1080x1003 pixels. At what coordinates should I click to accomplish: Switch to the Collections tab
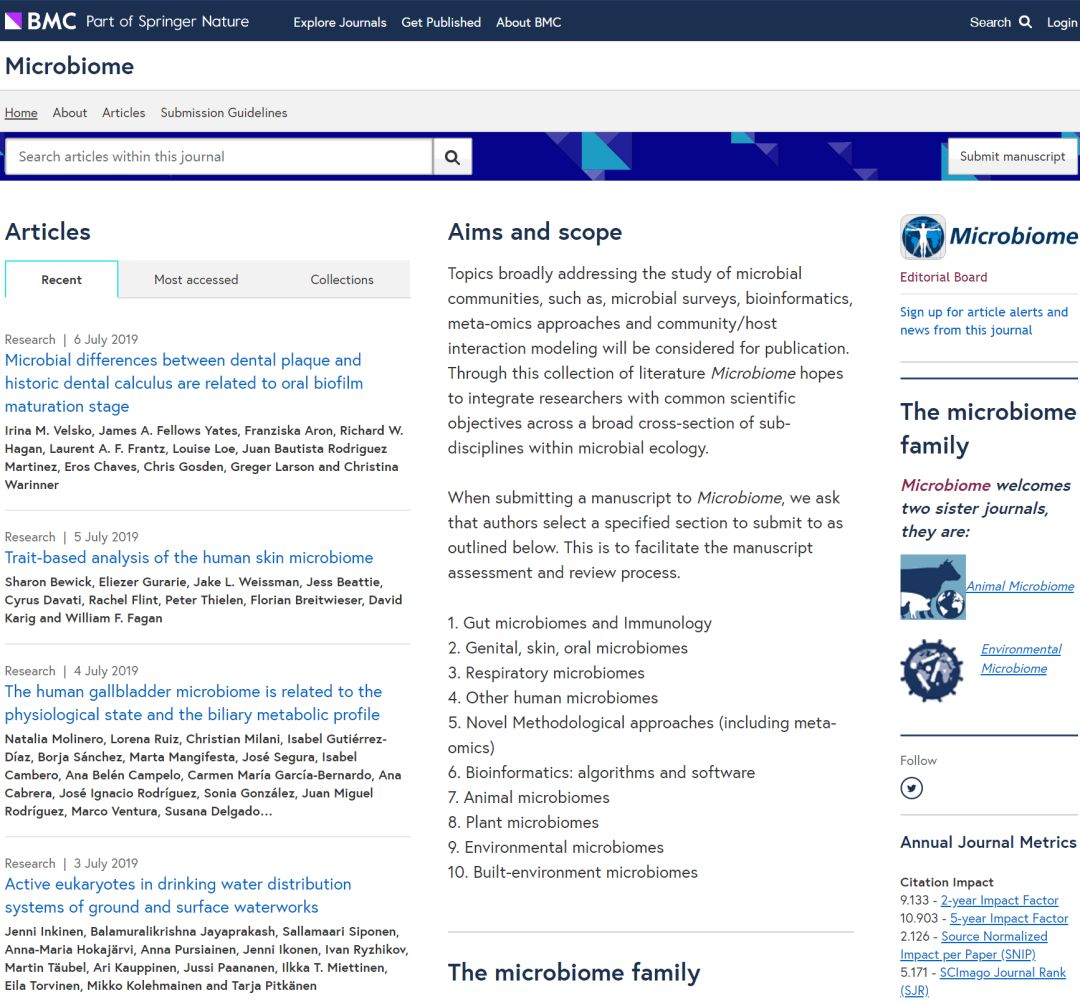[342, 280]
